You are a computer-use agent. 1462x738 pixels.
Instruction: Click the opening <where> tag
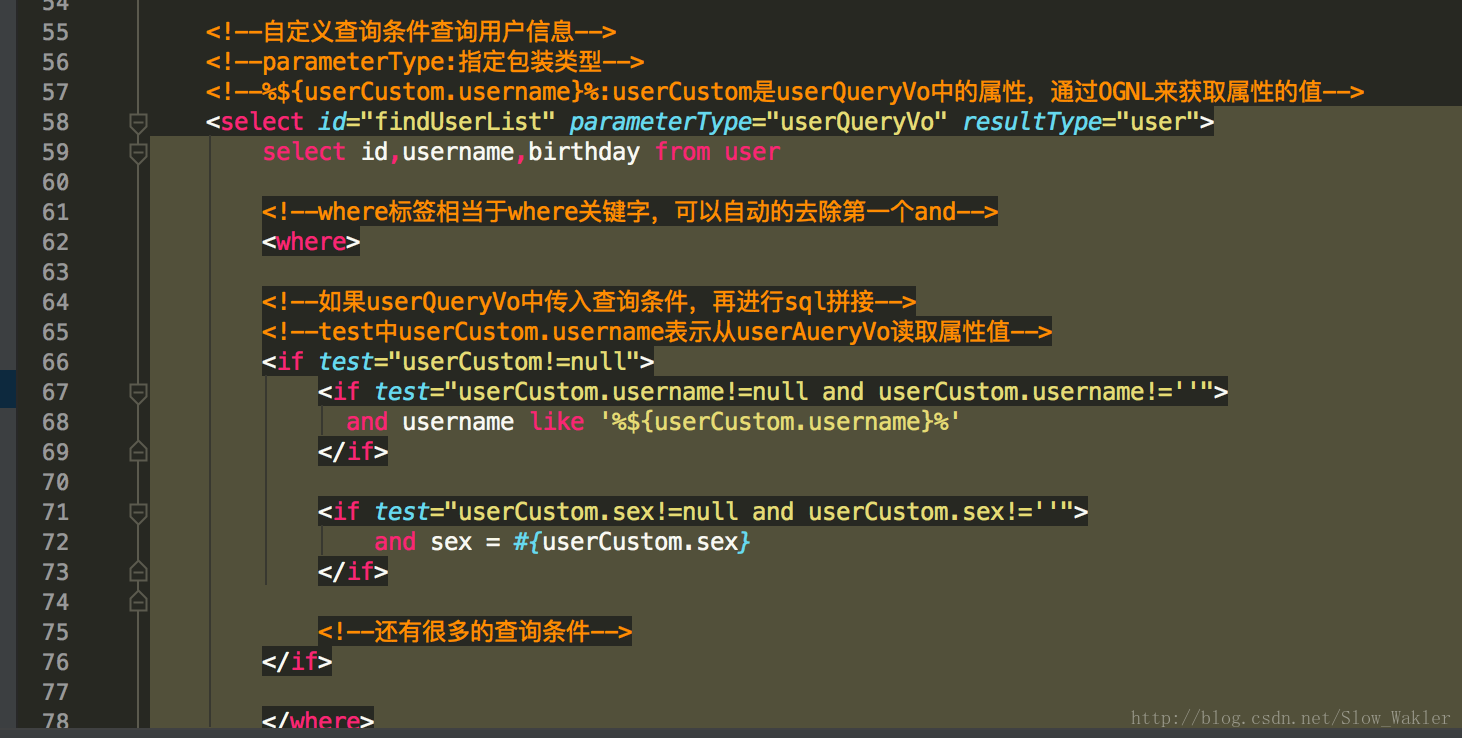pyautogui.click(x=311, y=242)
